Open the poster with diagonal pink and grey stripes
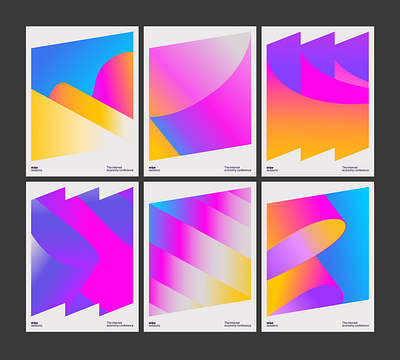This screenshot has width=400, height=360. click(200, 257)
